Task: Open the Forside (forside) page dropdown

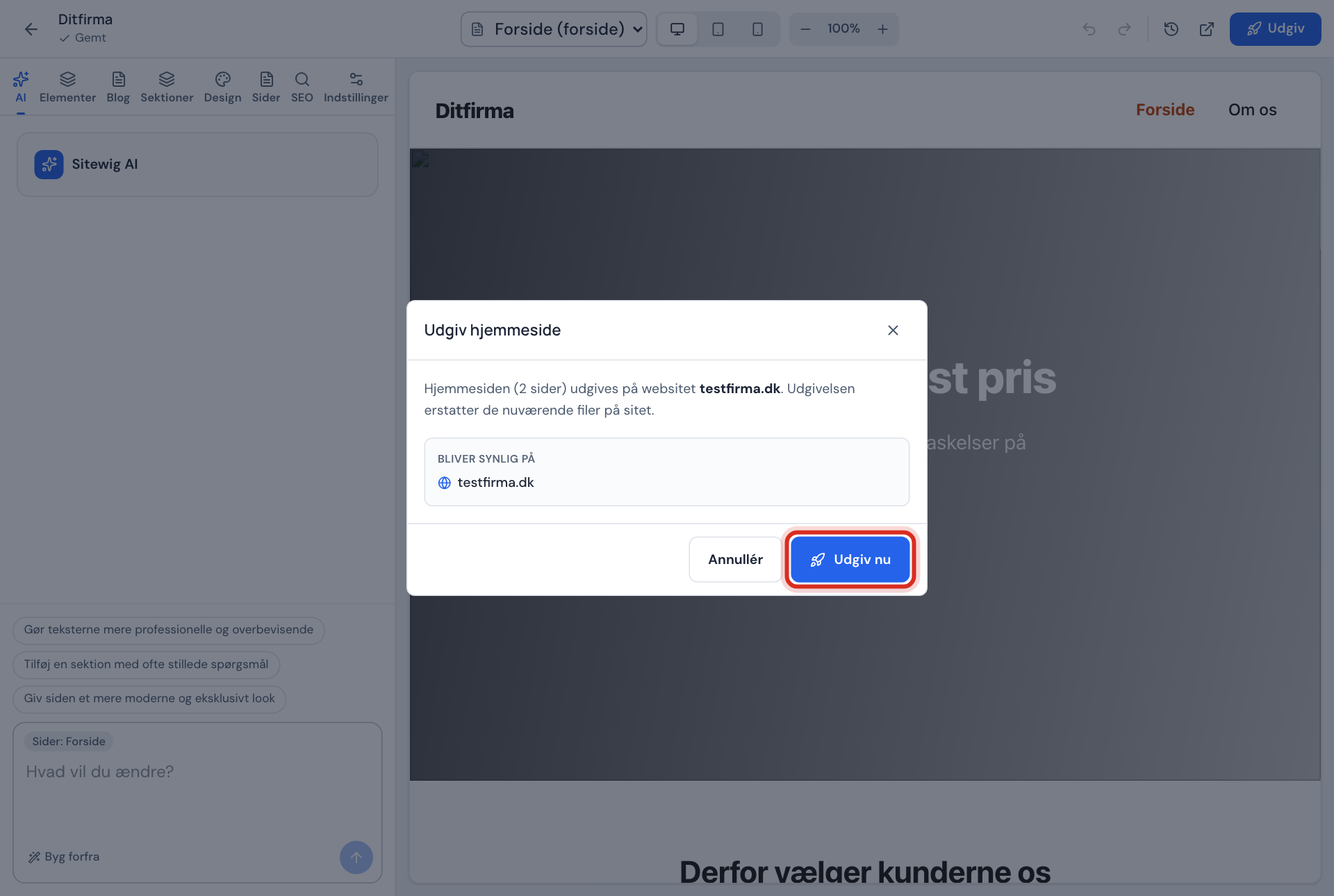Action: [554, 29]
